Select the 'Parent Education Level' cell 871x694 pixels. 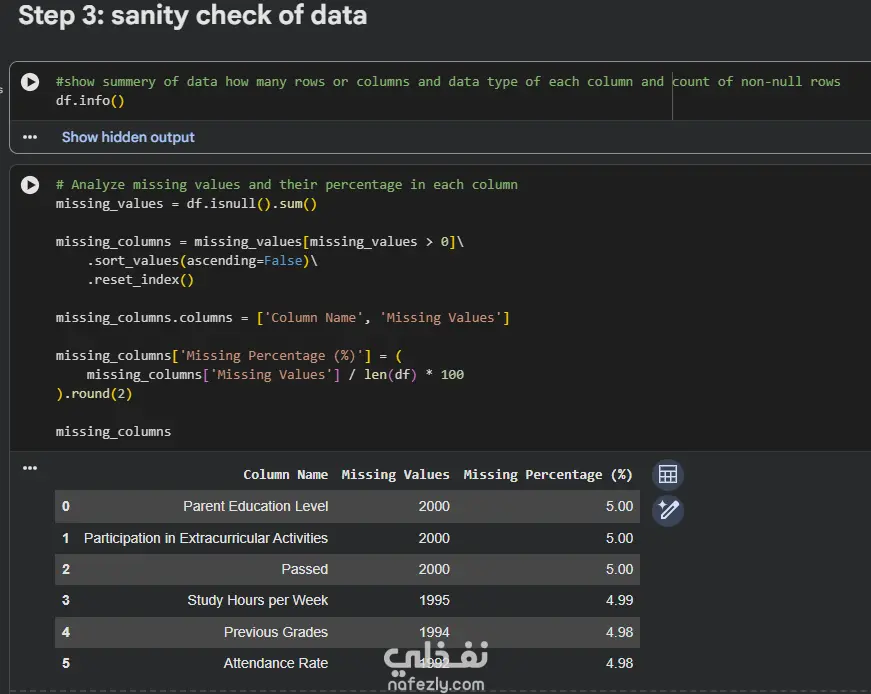256,506
